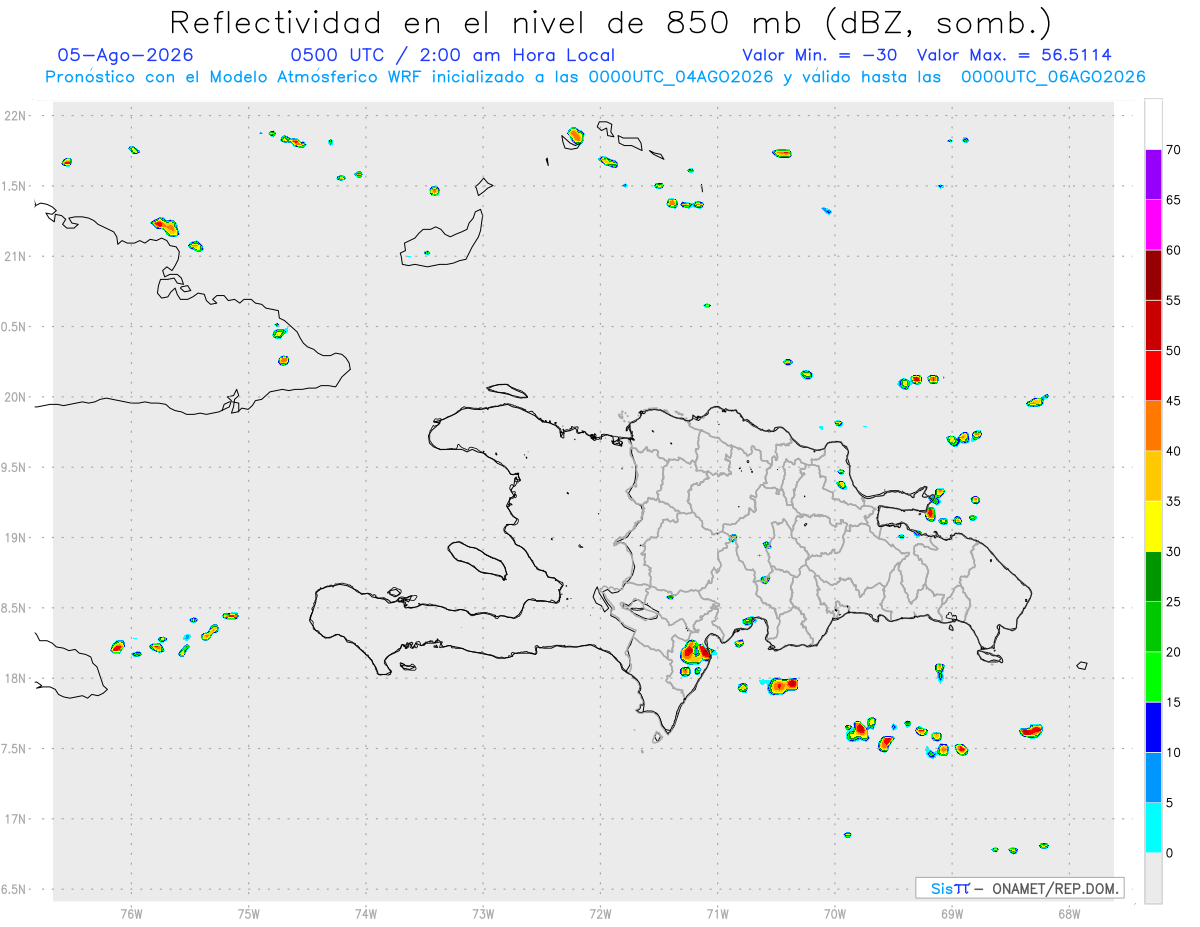Screen dimensions: 1200x927
Task: Click the colorbar scale label '10'
Action: pos(1174,753)
